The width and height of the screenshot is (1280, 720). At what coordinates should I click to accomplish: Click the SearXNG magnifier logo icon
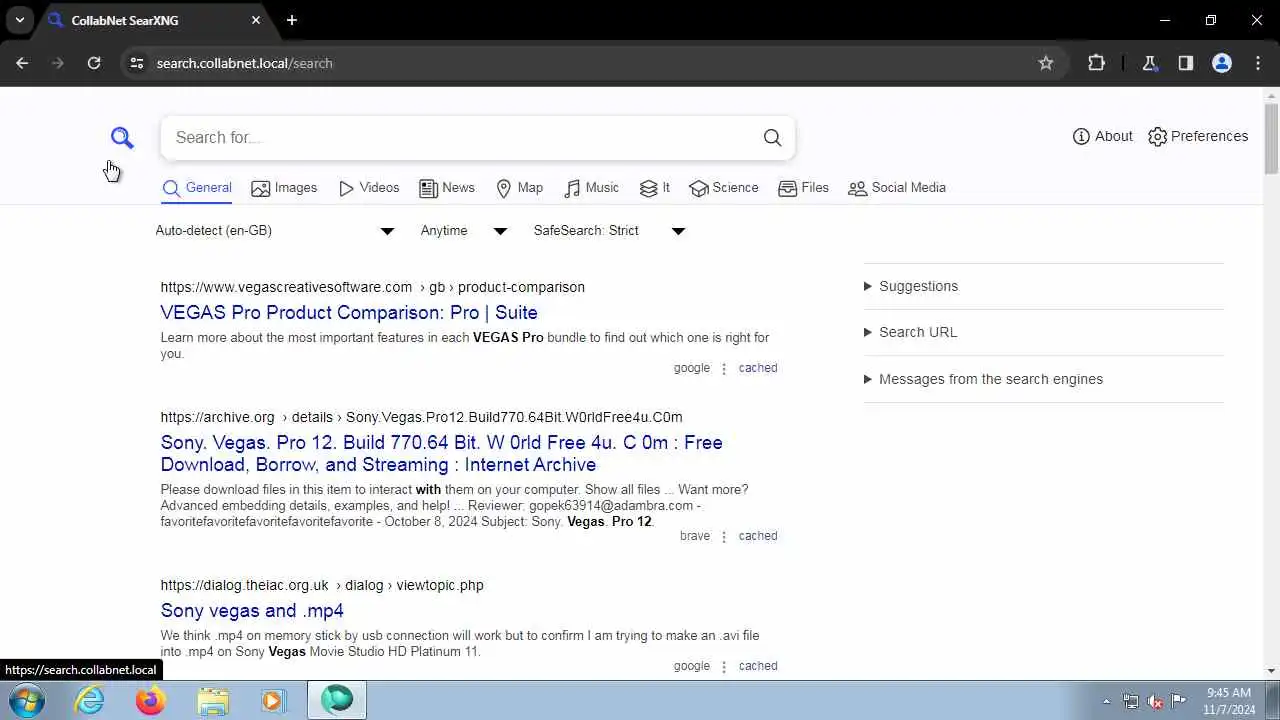[122, 138]
